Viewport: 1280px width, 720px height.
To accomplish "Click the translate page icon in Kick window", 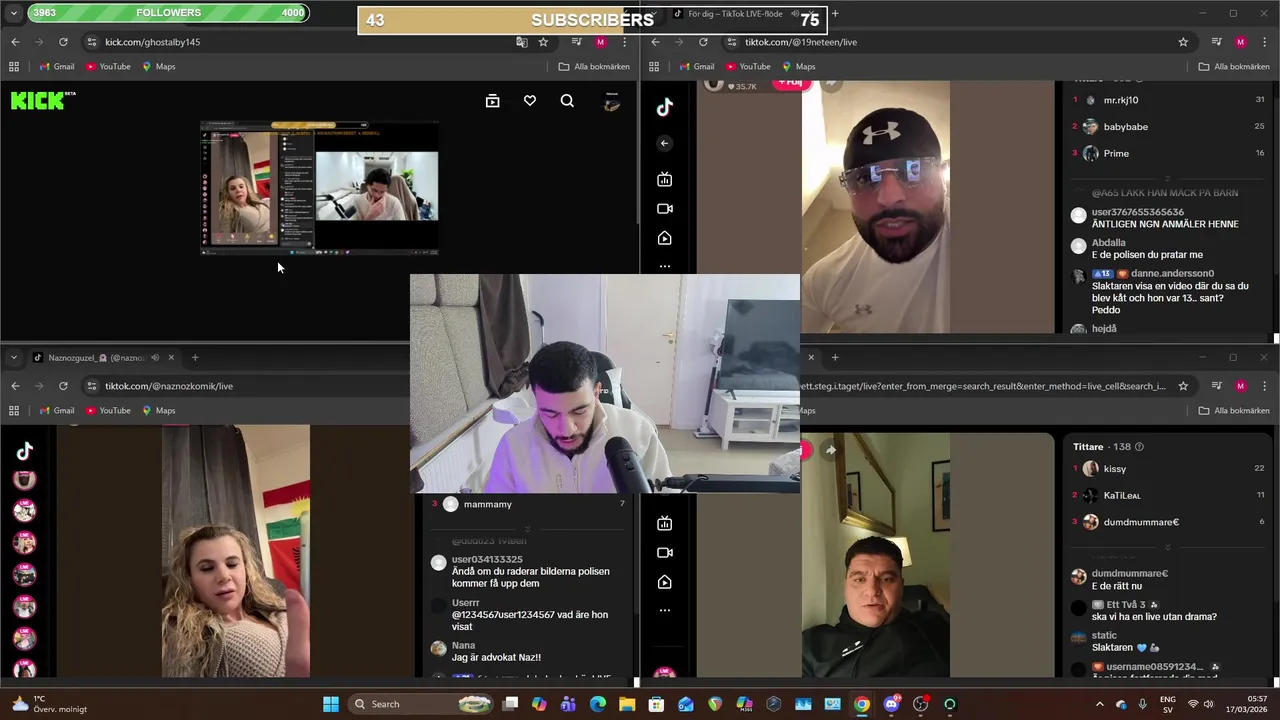I will [x=521, y=42].
